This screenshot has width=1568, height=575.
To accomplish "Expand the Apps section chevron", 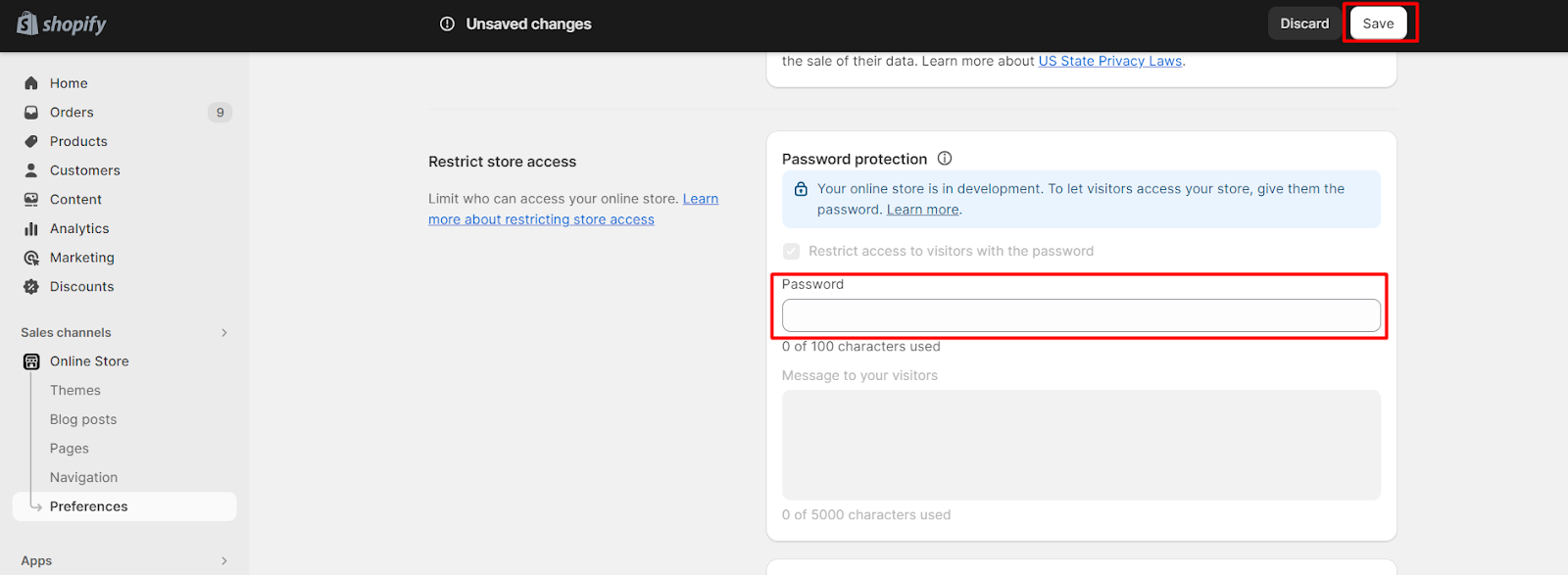I will (x=224, y=561).
